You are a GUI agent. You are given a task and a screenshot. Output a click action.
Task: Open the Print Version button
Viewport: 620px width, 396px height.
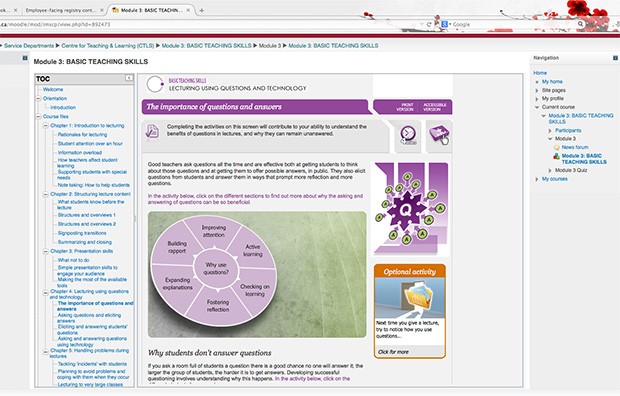[x=404, y=107]
